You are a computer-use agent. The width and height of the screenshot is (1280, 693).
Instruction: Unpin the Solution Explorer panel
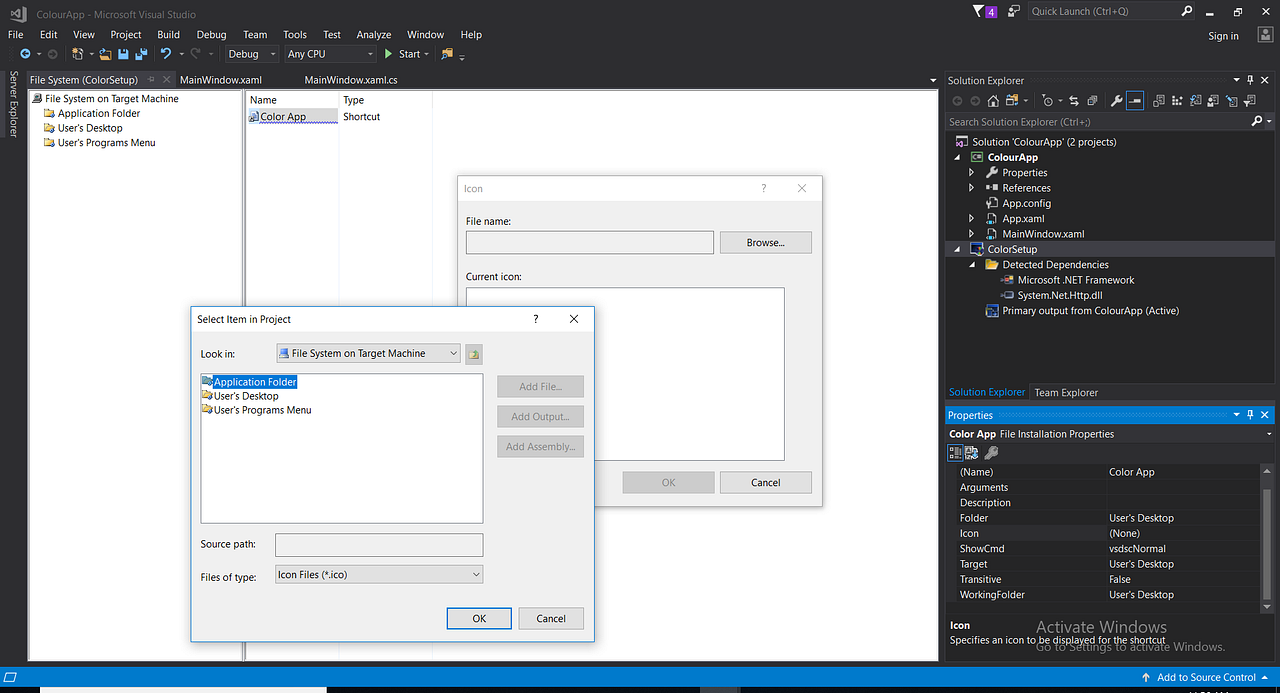[x=1251, y=80]
